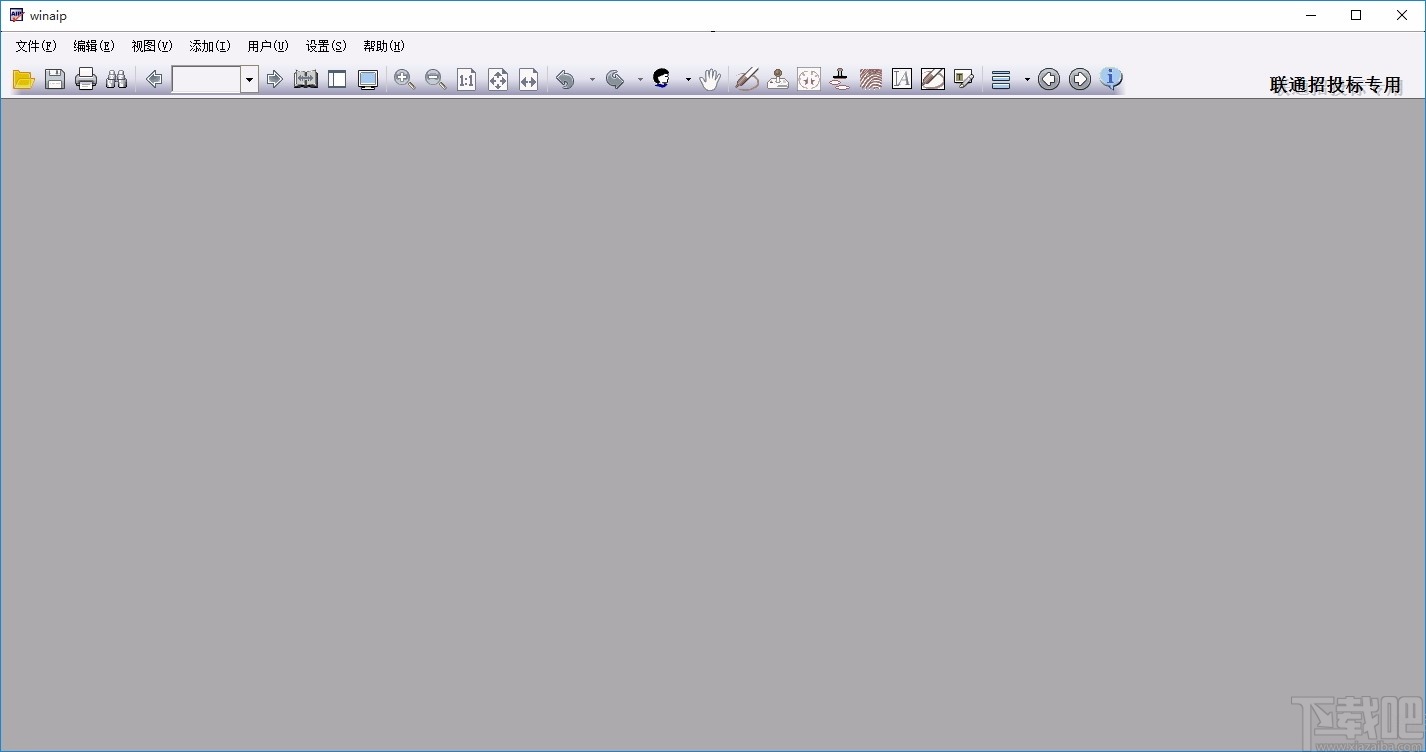Expand the page number combo box arrow
Image resolution: width=1426 pixels, height=752 pixels.
pyautogui.click(x=249, y=79)
